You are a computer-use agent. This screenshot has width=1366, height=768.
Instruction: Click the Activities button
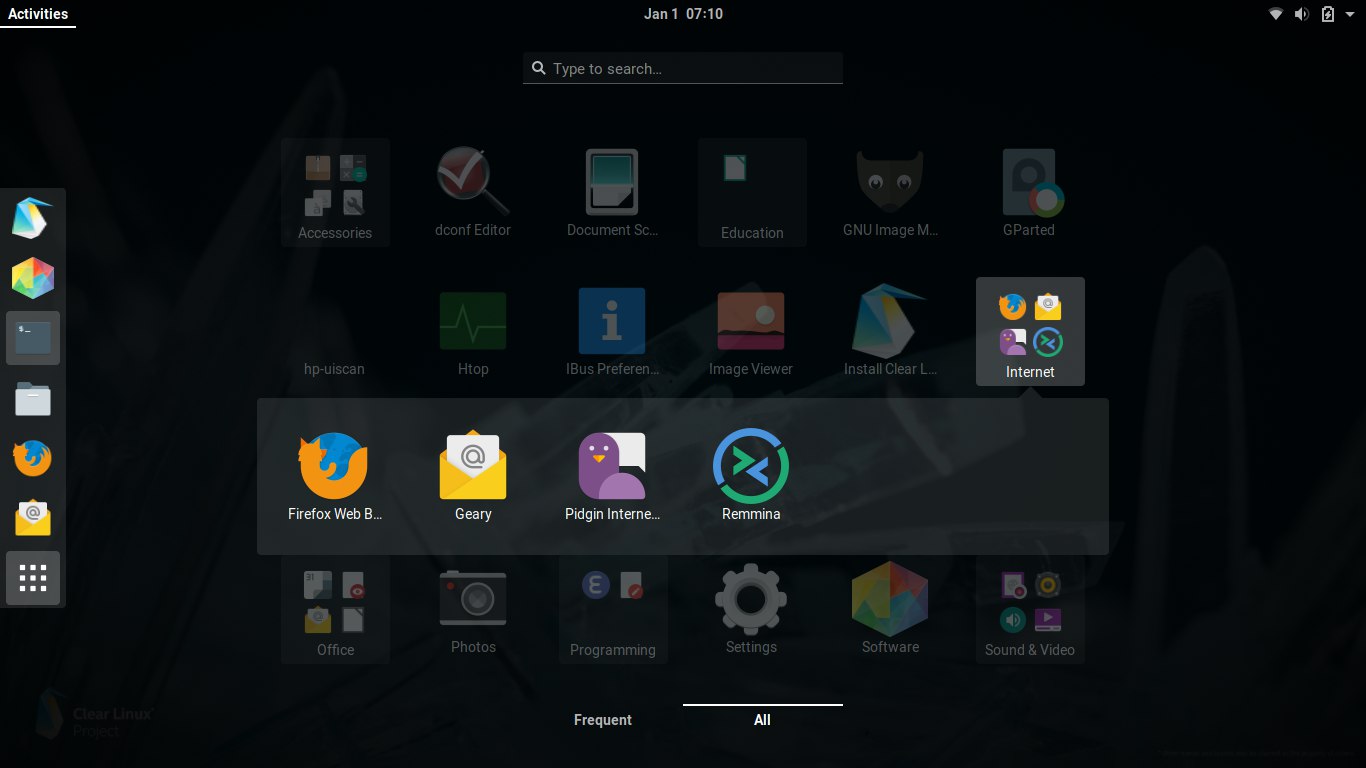38,13
